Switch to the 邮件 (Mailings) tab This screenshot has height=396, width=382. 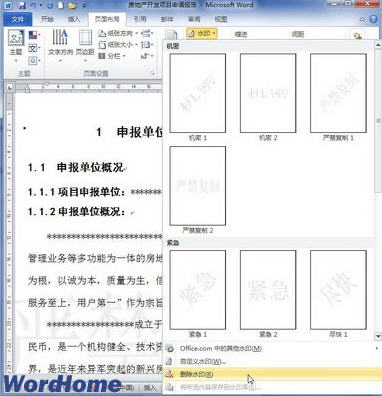[x=167, y=19]
